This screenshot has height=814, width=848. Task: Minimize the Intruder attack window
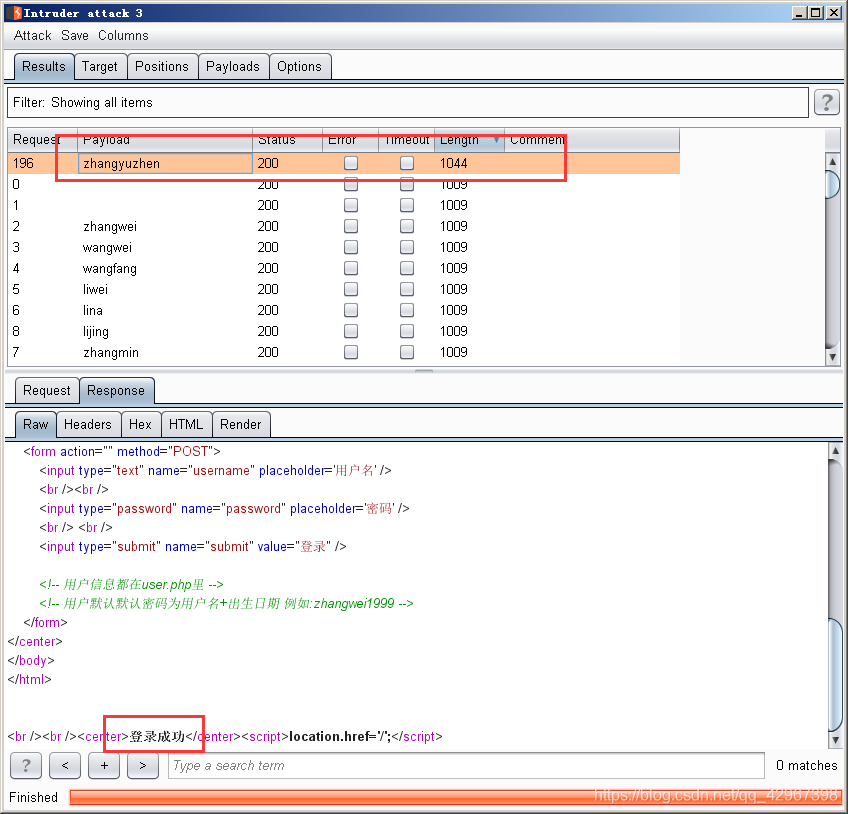coord(799,12)
